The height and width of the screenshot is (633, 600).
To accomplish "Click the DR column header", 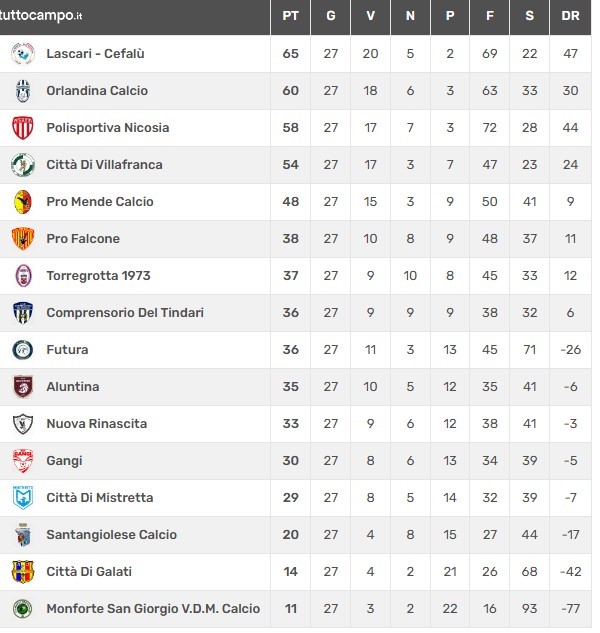I will tap(571, 16).
